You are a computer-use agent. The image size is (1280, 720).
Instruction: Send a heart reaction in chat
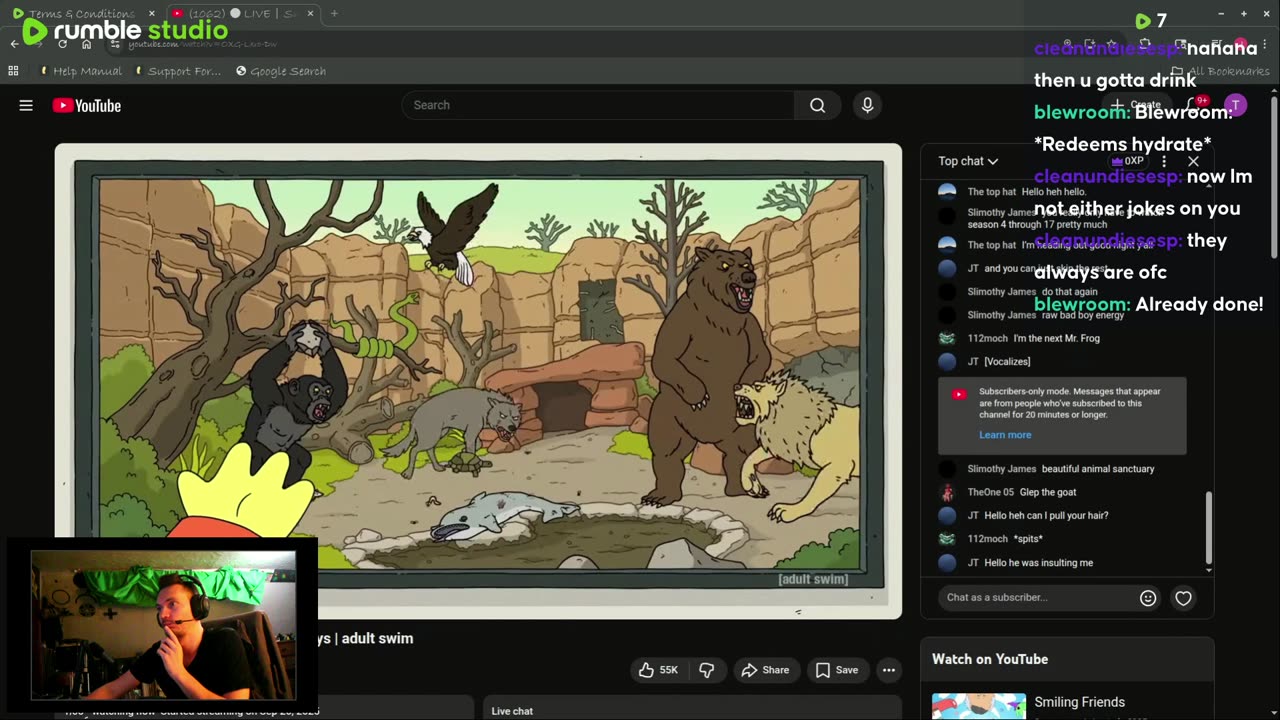coord(1183,598)
